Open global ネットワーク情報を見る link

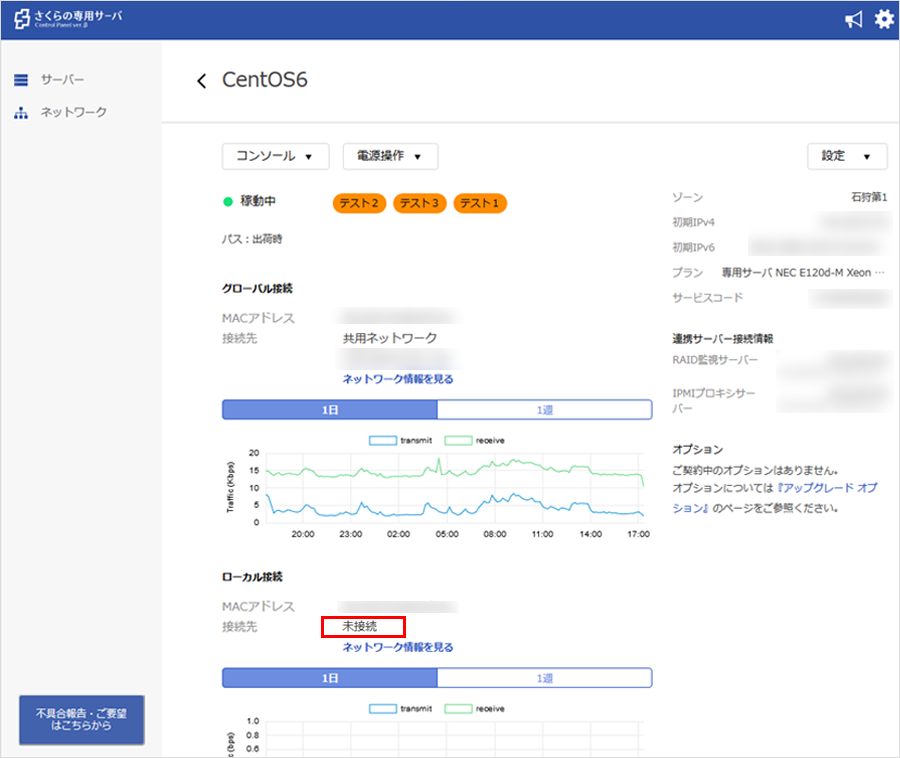(x=398, y=379)
